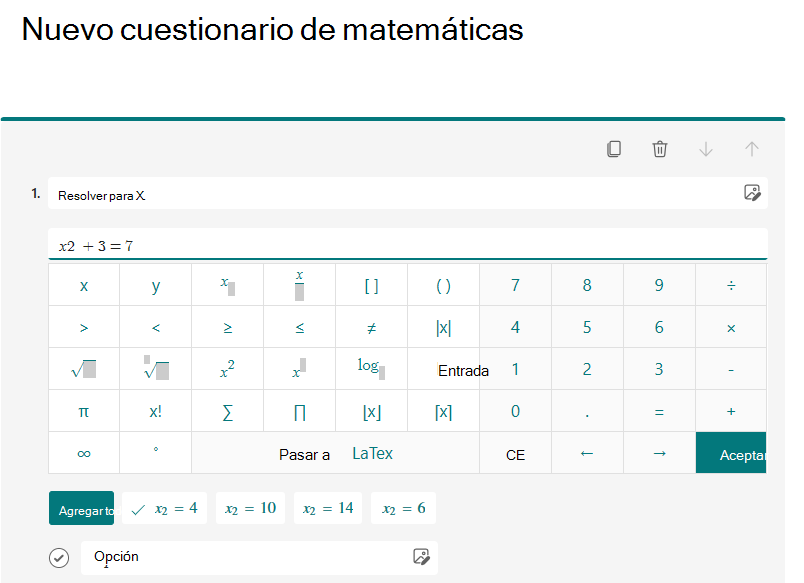804x583 pixels.
Task: Tap number 7 on the keypad
Action: click(x=515, y=285)
